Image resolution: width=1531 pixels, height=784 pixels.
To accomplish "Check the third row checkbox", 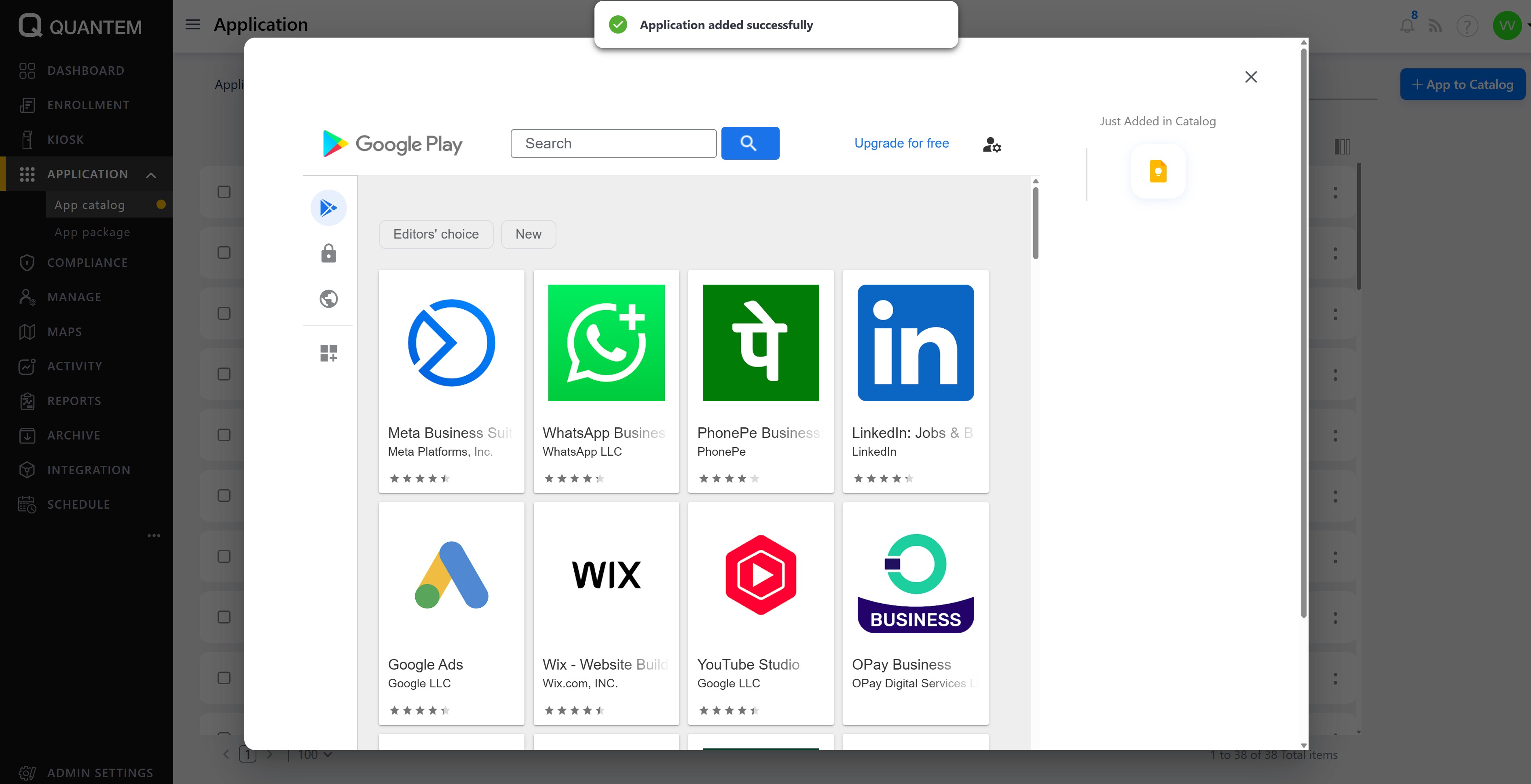I will [224, 313].
